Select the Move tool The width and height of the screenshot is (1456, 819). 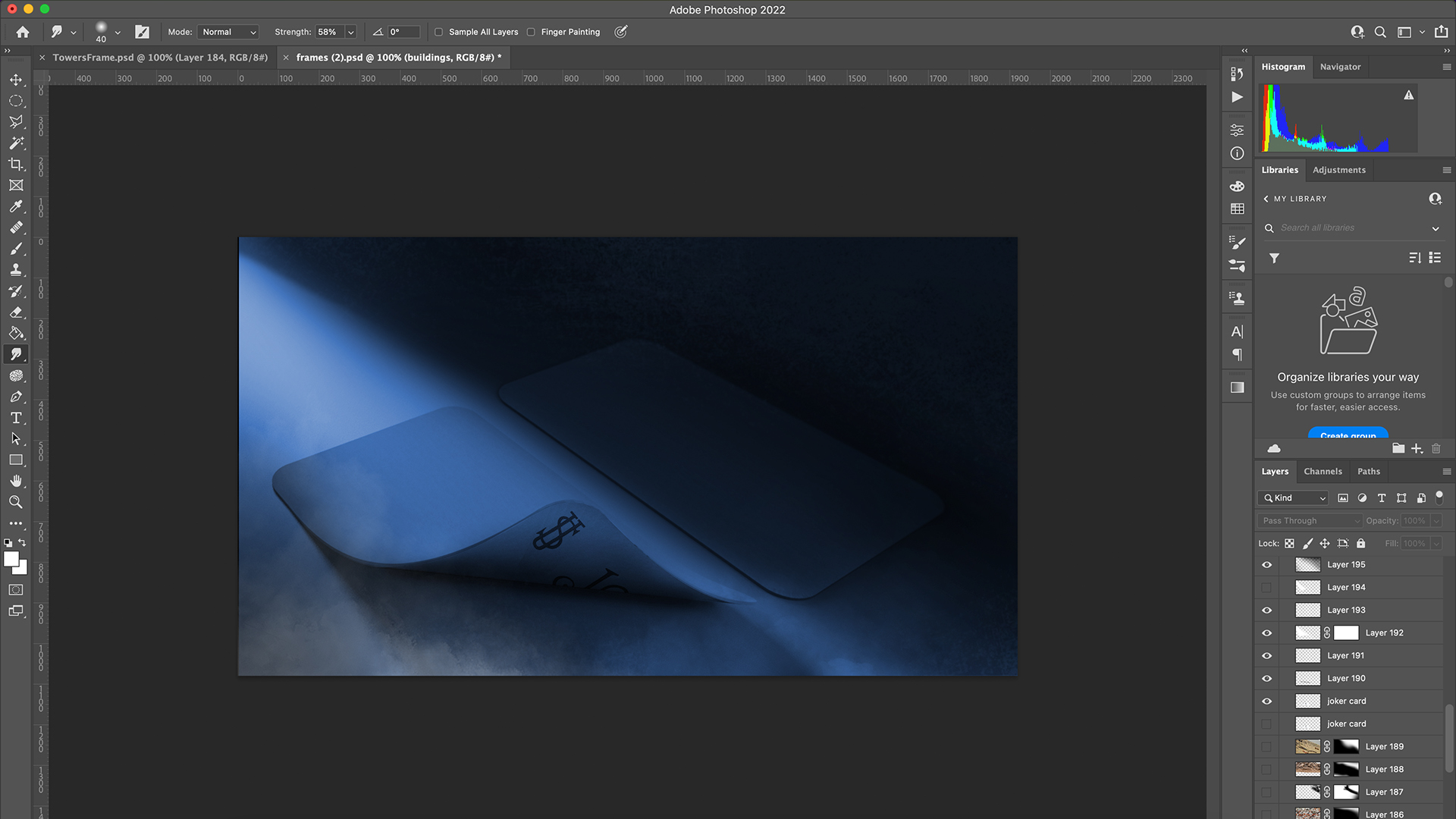[15, 80]
